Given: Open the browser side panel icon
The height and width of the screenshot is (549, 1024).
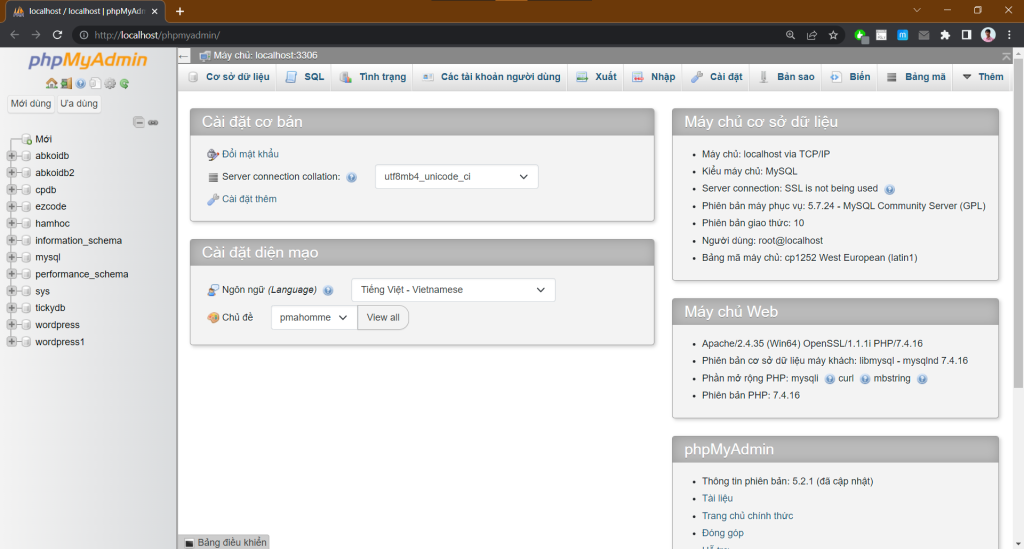Looking at the screenshot, I should click(967, 35).
